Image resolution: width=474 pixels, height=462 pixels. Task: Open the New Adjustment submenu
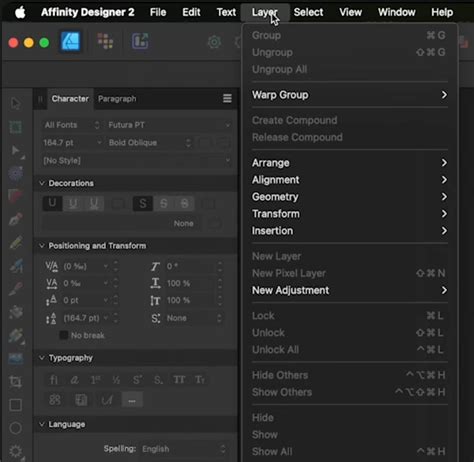[x=349, y=290]
